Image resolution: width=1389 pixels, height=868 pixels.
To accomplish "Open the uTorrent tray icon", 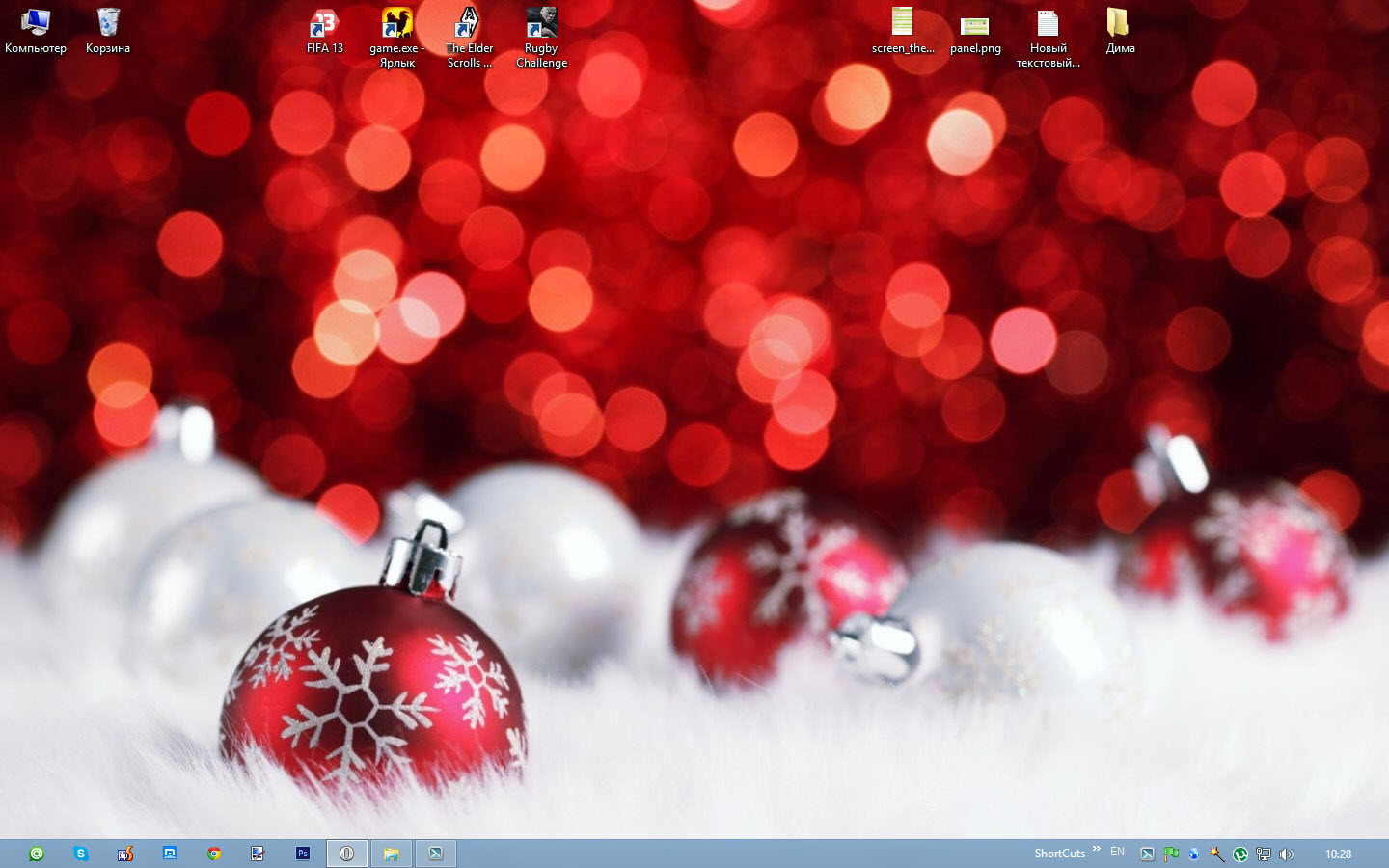I will coord(1240,854).
